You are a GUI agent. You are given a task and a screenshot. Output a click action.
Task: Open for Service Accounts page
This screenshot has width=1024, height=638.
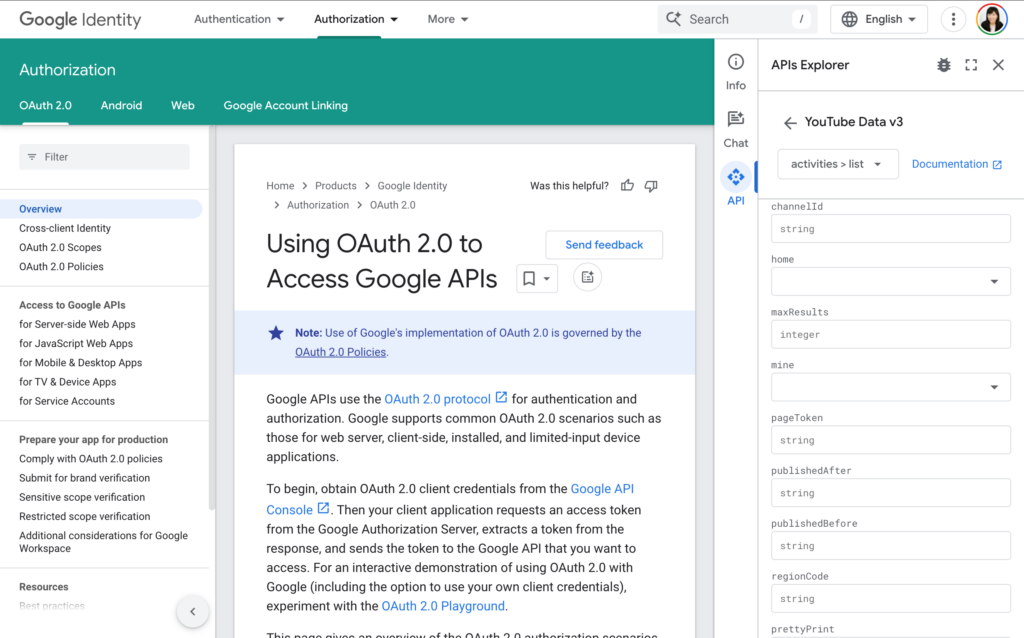(x=67, y=401)
